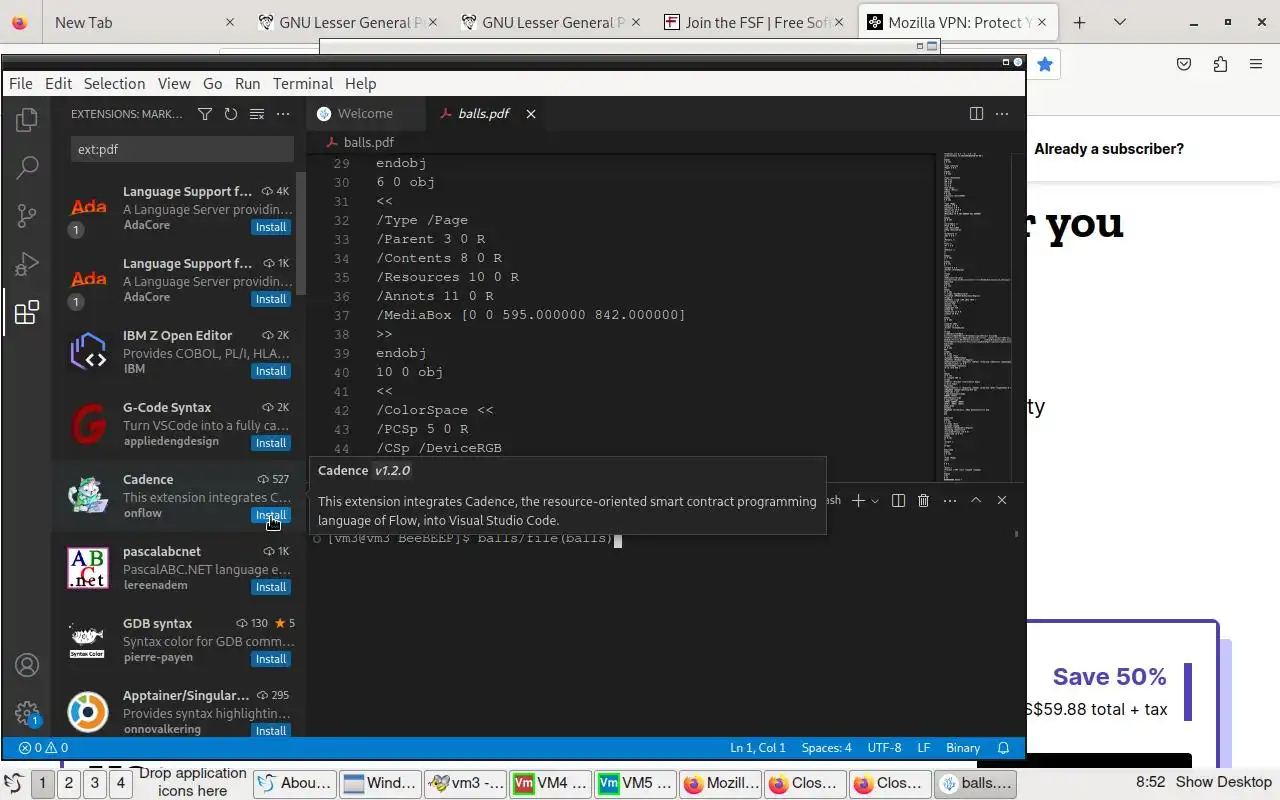The width and height of the screenshot is (1280, 800).
Task: Open the Run and Debug view
Action: (x=27, y=264)
